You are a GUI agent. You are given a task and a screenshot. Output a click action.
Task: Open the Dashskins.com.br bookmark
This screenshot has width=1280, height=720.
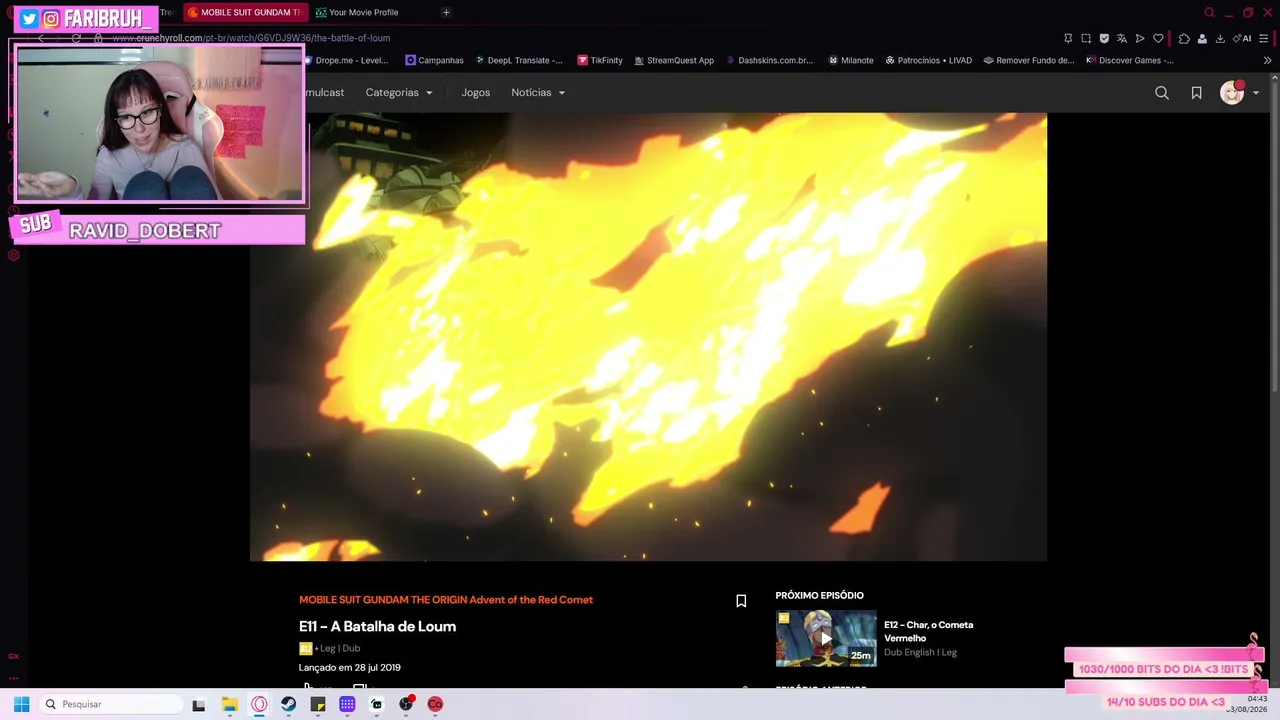click(769, 60)
